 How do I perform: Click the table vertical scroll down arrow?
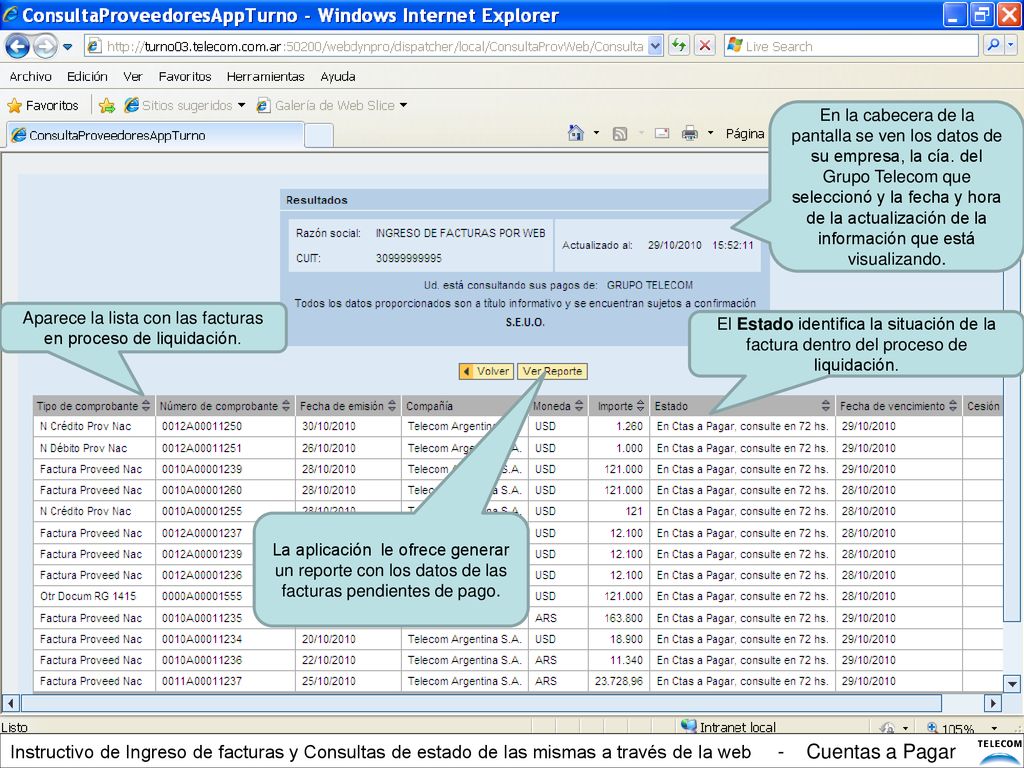[x=1012, y=684]
